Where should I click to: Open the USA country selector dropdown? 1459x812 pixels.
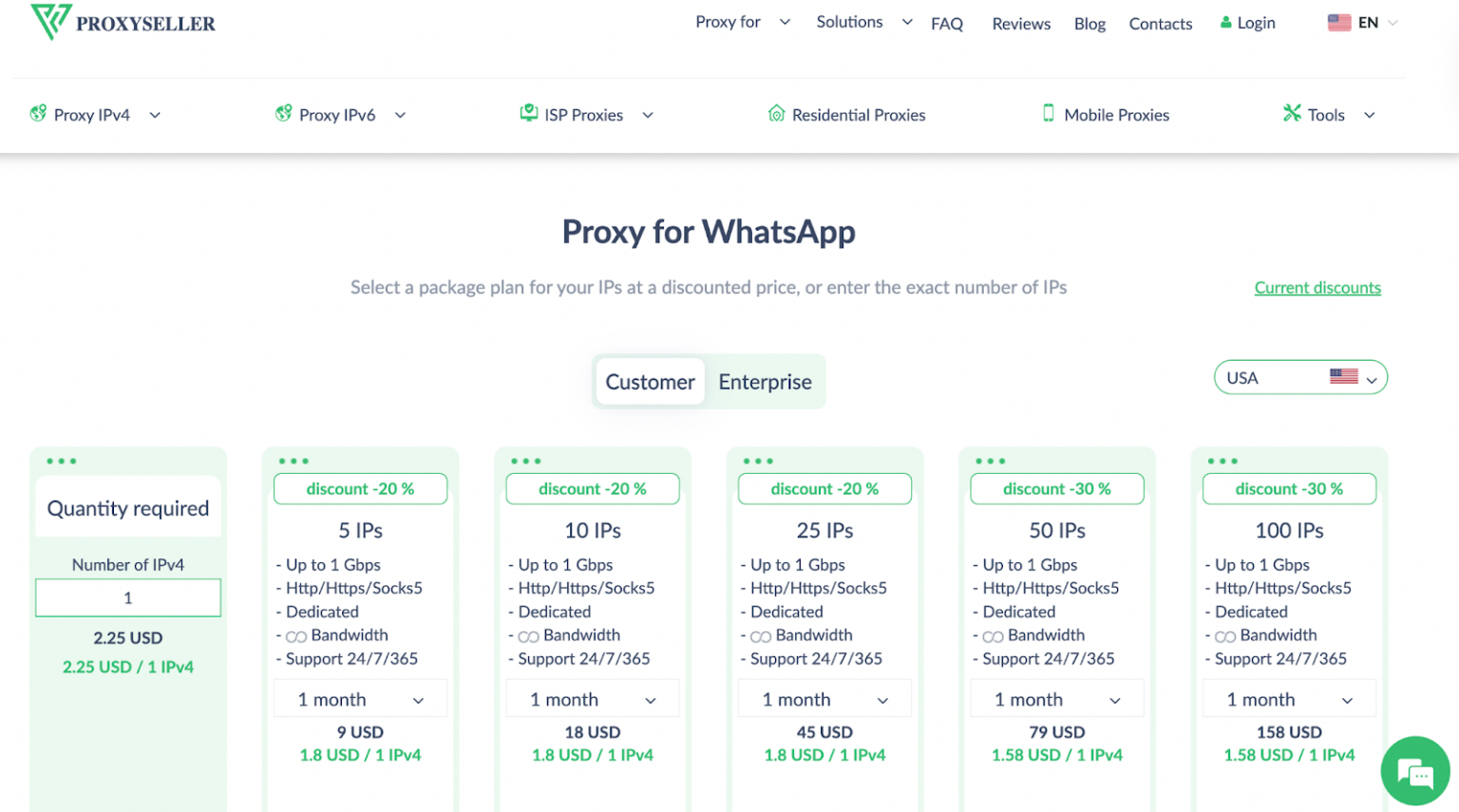coord(1299,377)
